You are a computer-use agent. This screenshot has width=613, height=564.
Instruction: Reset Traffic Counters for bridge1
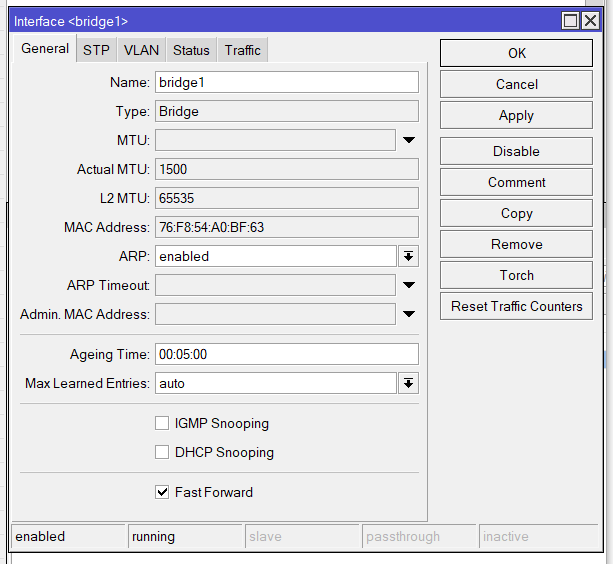click(x=516, y=306)
